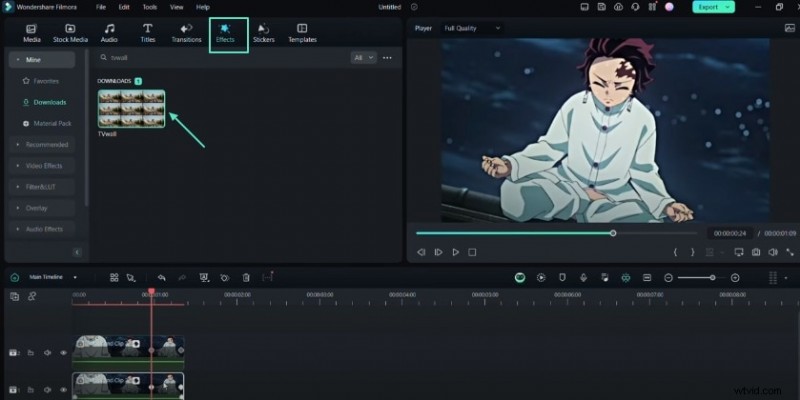Add a new track icon
The width and height of the screenshot is (800, 400).
14,296
